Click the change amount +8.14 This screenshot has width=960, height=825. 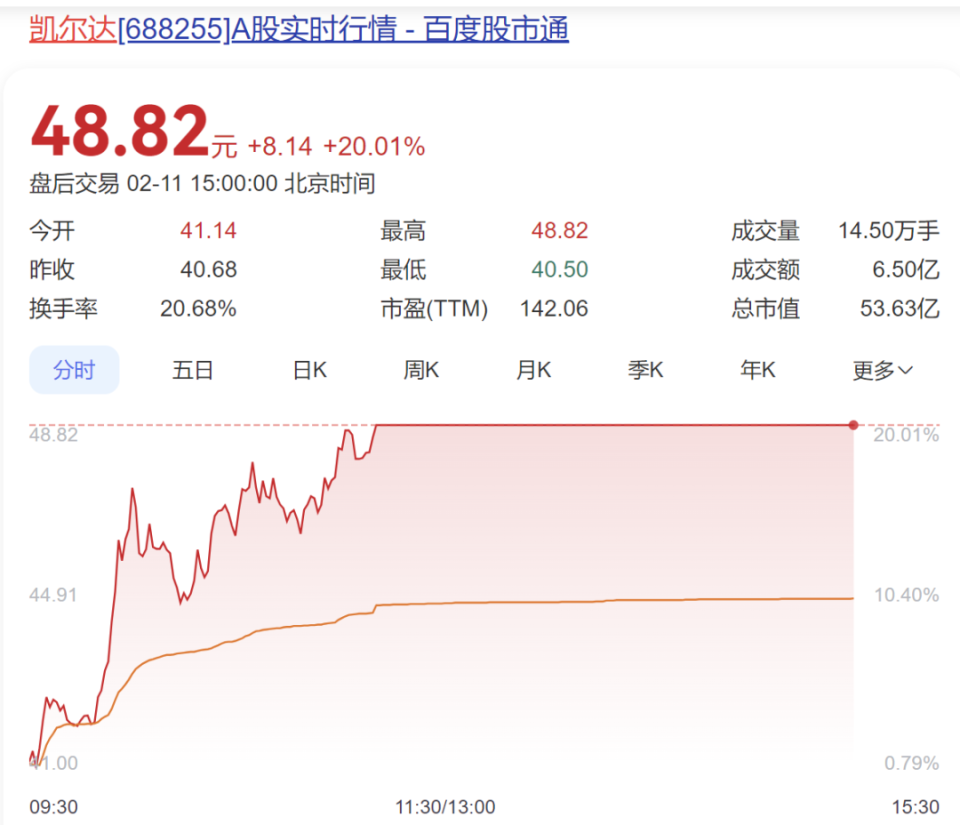click(280, 147)
